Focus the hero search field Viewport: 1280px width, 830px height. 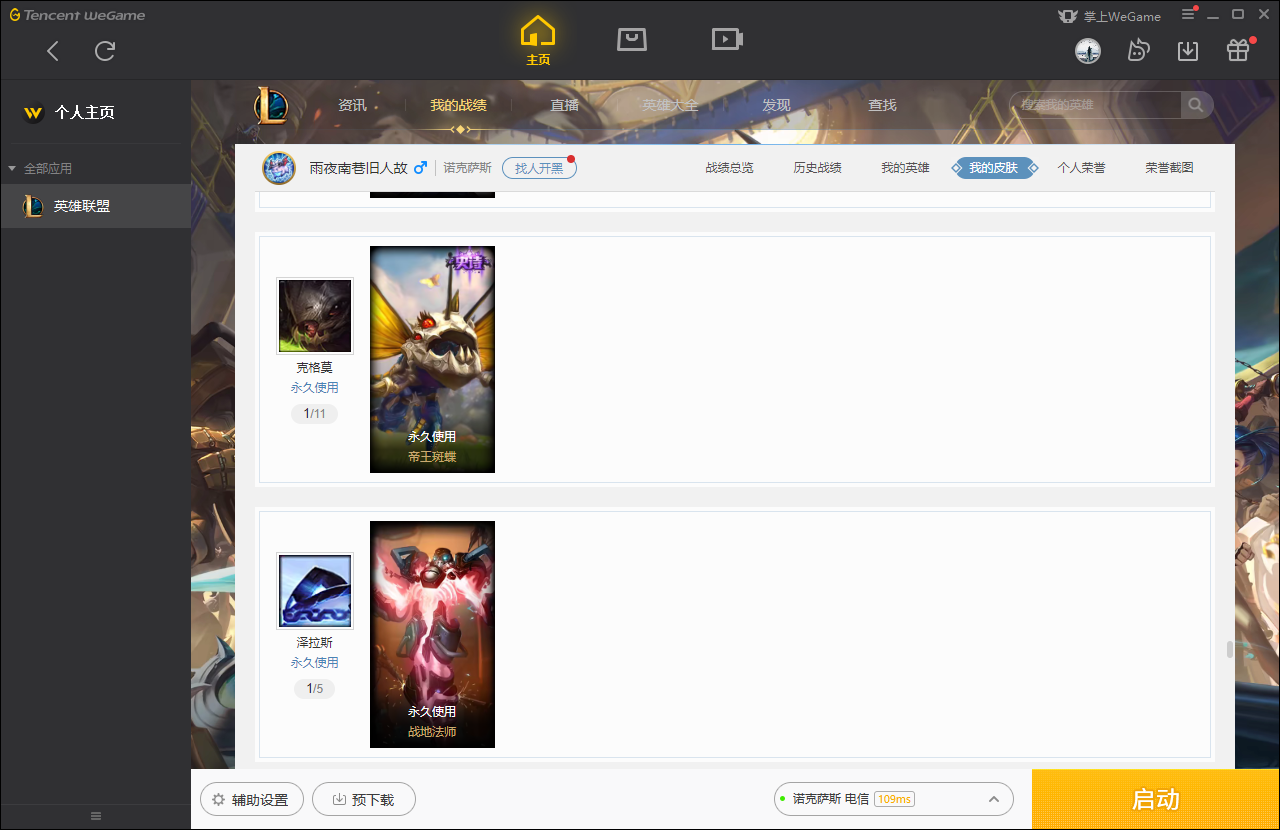(x=1096, y=105)
